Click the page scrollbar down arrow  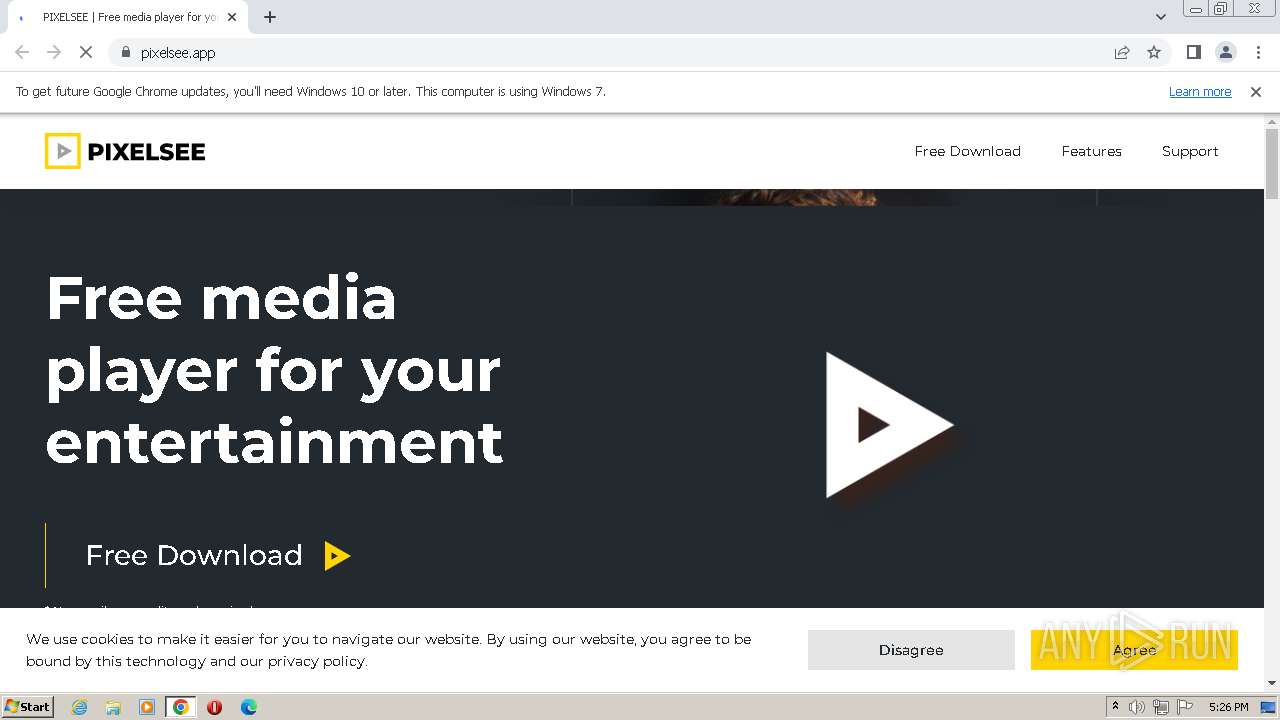tap(1272, 683)
